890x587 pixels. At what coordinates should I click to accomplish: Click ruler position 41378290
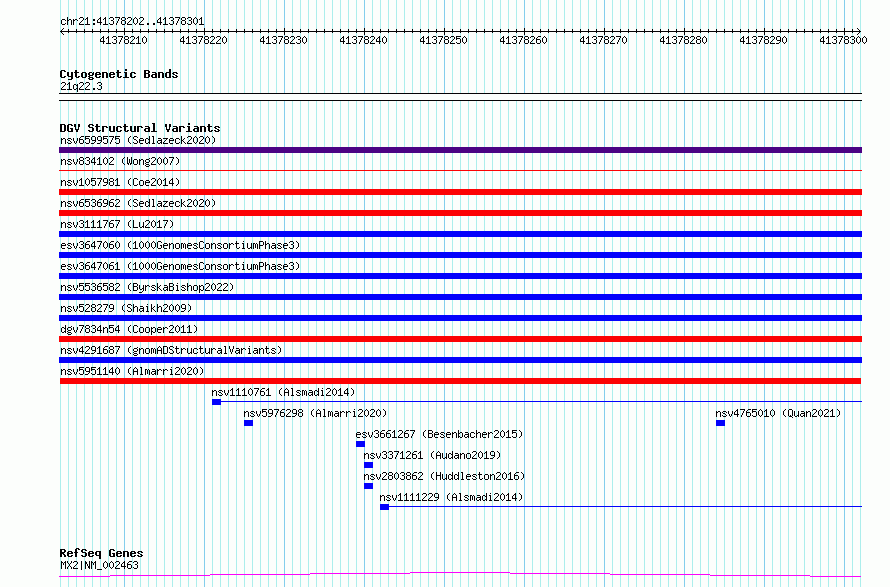[x=763, y=40]
